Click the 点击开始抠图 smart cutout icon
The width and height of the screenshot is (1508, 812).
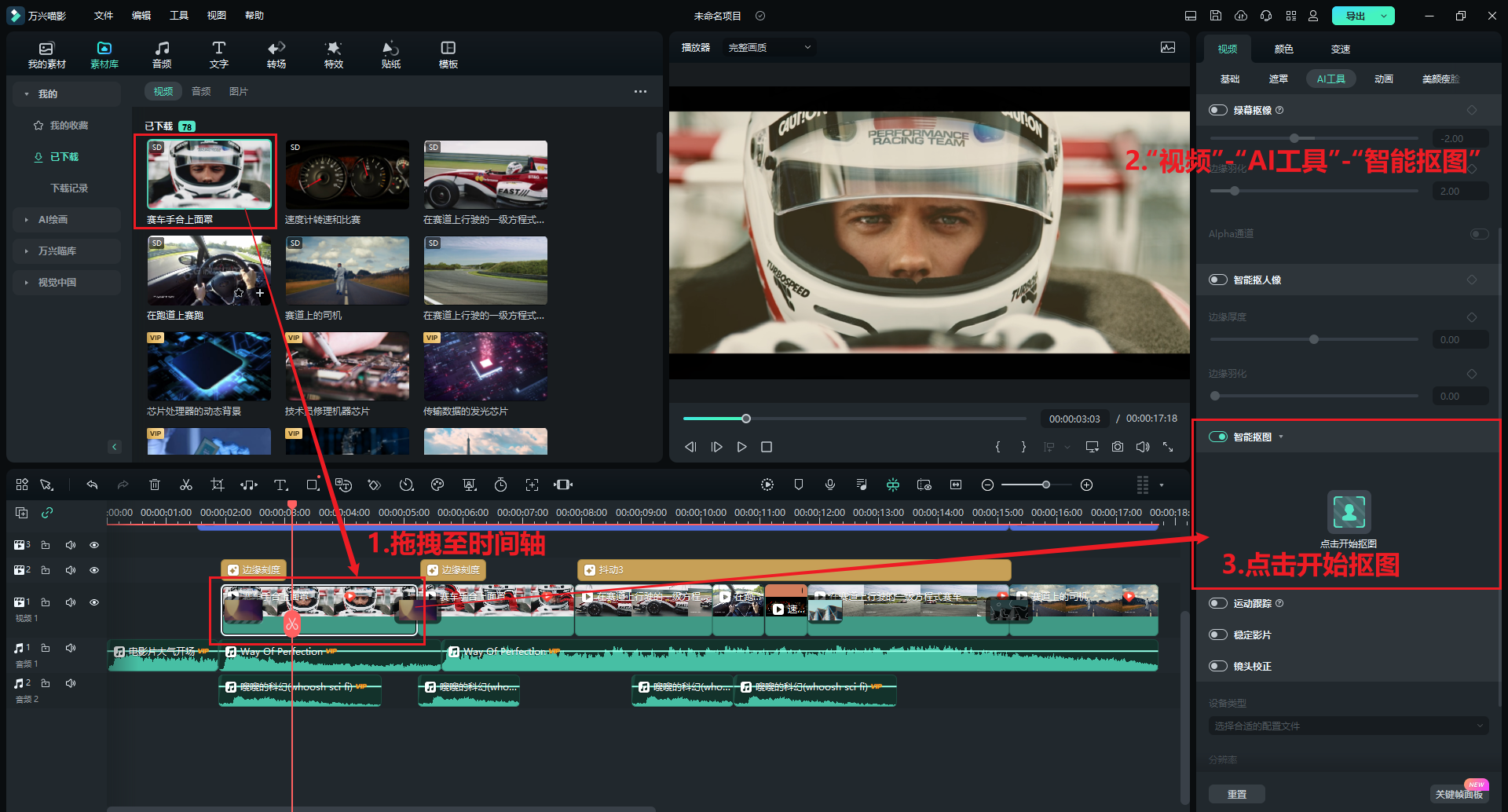click(x=1349, y=512)
